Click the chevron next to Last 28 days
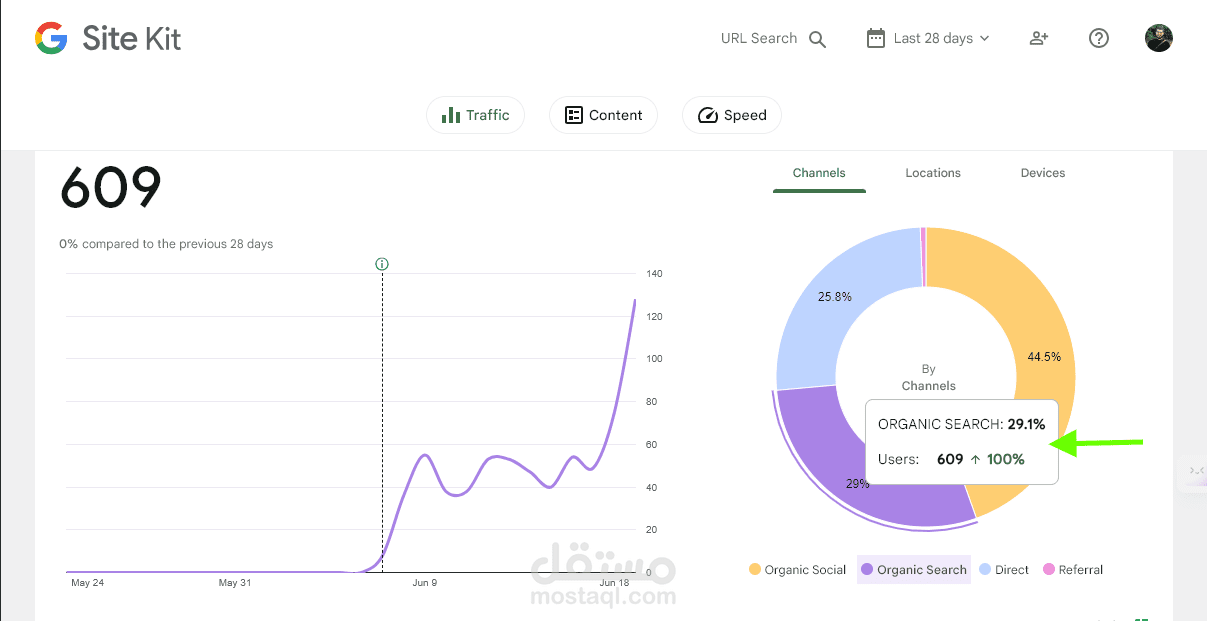Viewport: 1207px width, 621px height. 984,38
